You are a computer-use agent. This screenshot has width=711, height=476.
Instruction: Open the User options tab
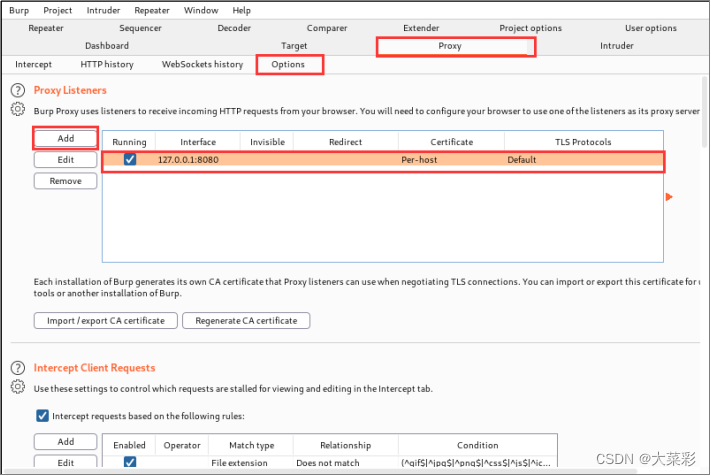tap(651, 28)
